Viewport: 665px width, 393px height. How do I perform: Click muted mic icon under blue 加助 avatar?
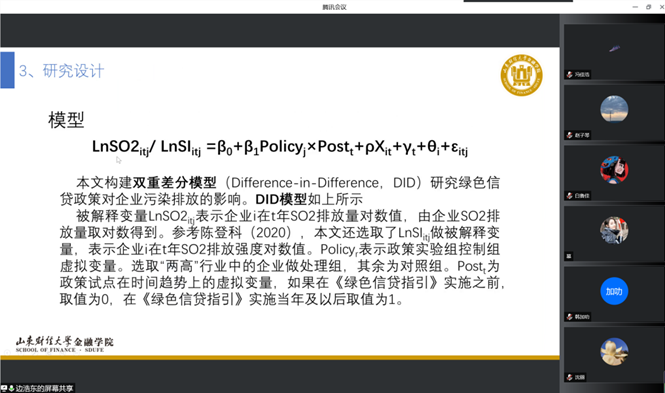[x=570, y=317]
